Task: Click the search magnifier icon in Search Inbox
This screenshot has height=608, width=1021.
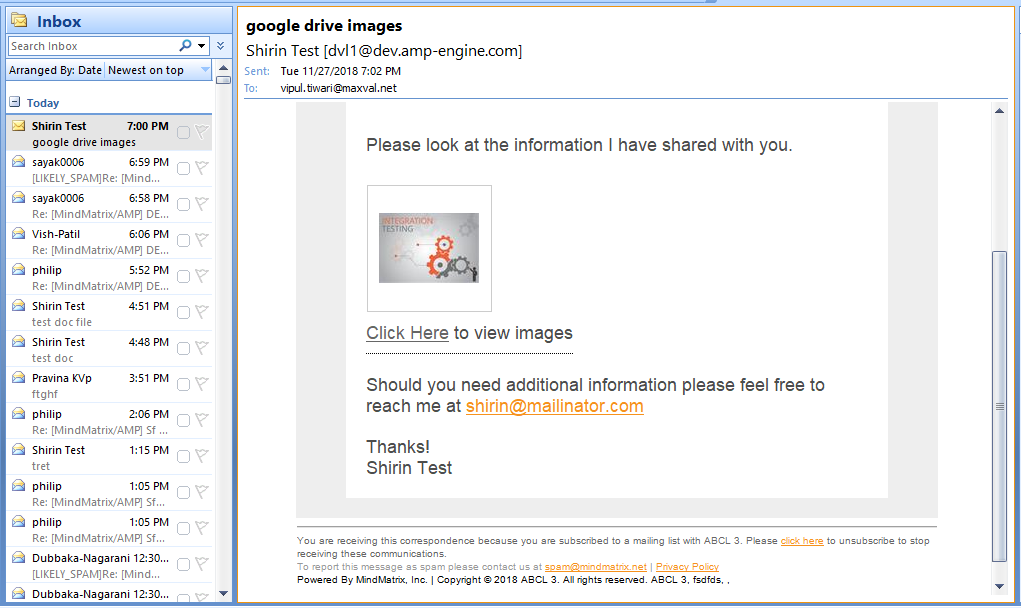Action: [185, 46]
